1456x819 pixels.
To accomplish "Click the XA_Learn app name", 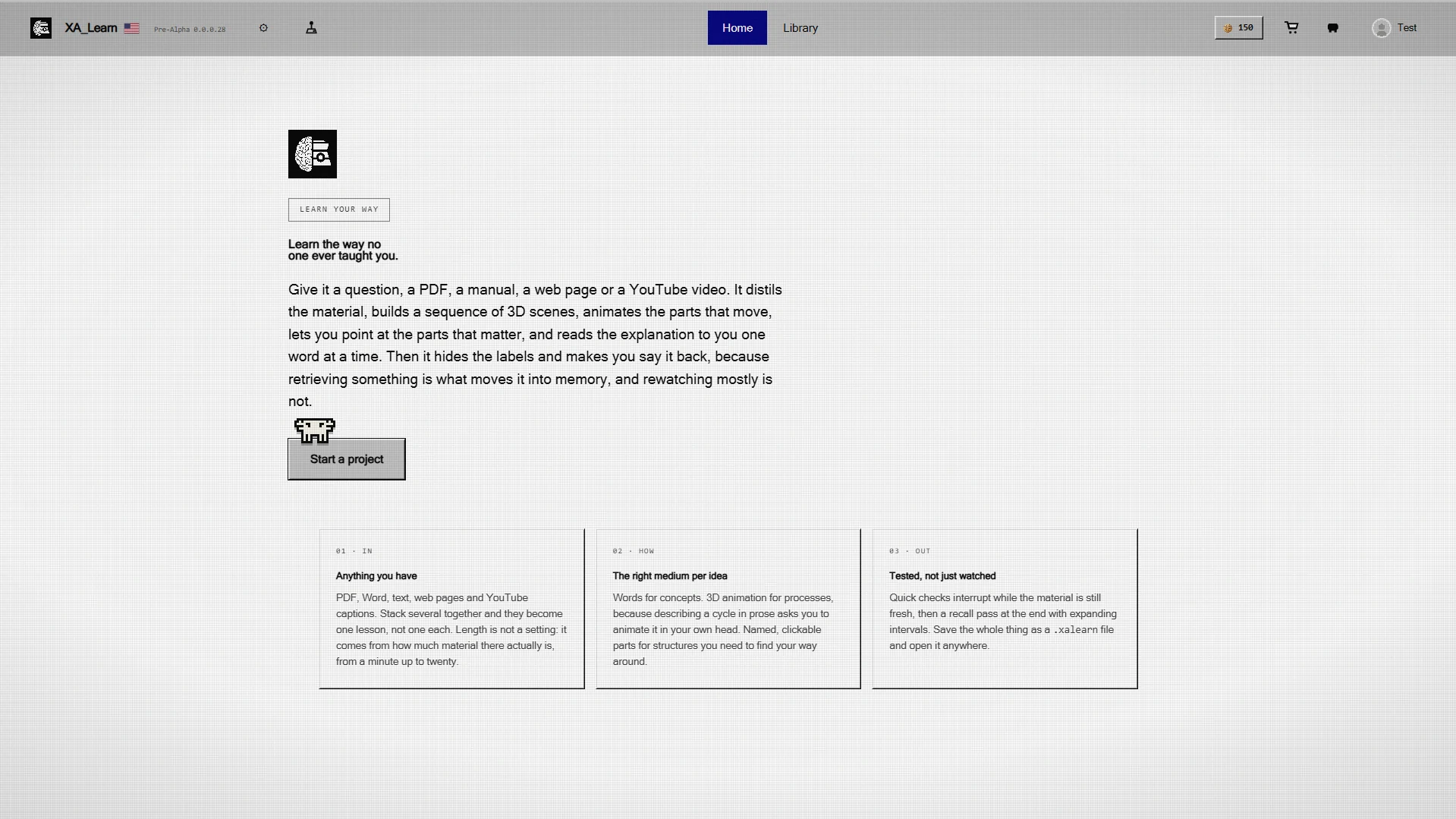I will 91,28.
